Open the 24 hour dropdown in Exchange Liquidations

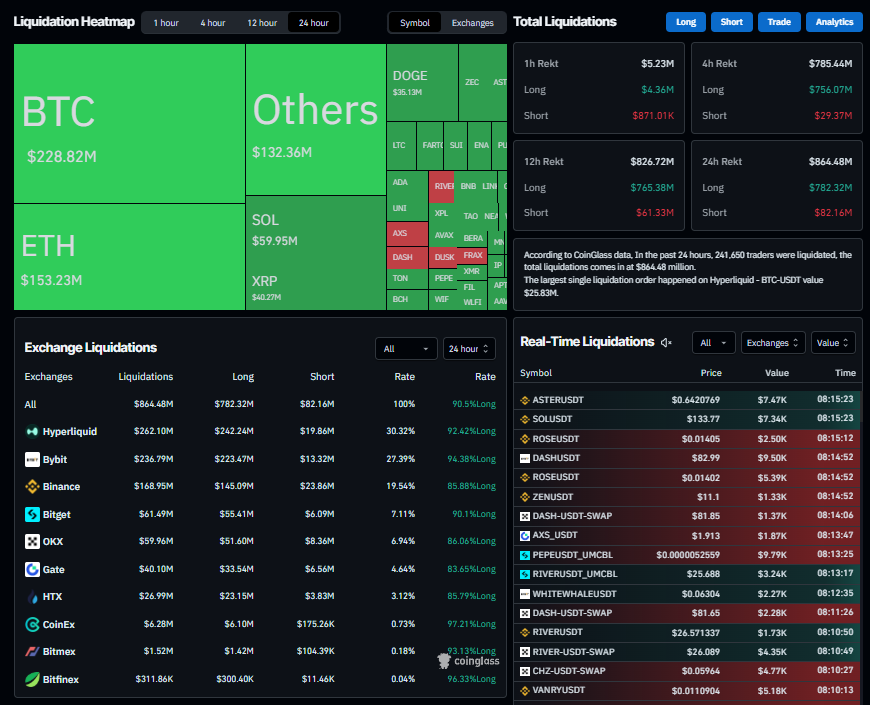click(x=469, y=348)
